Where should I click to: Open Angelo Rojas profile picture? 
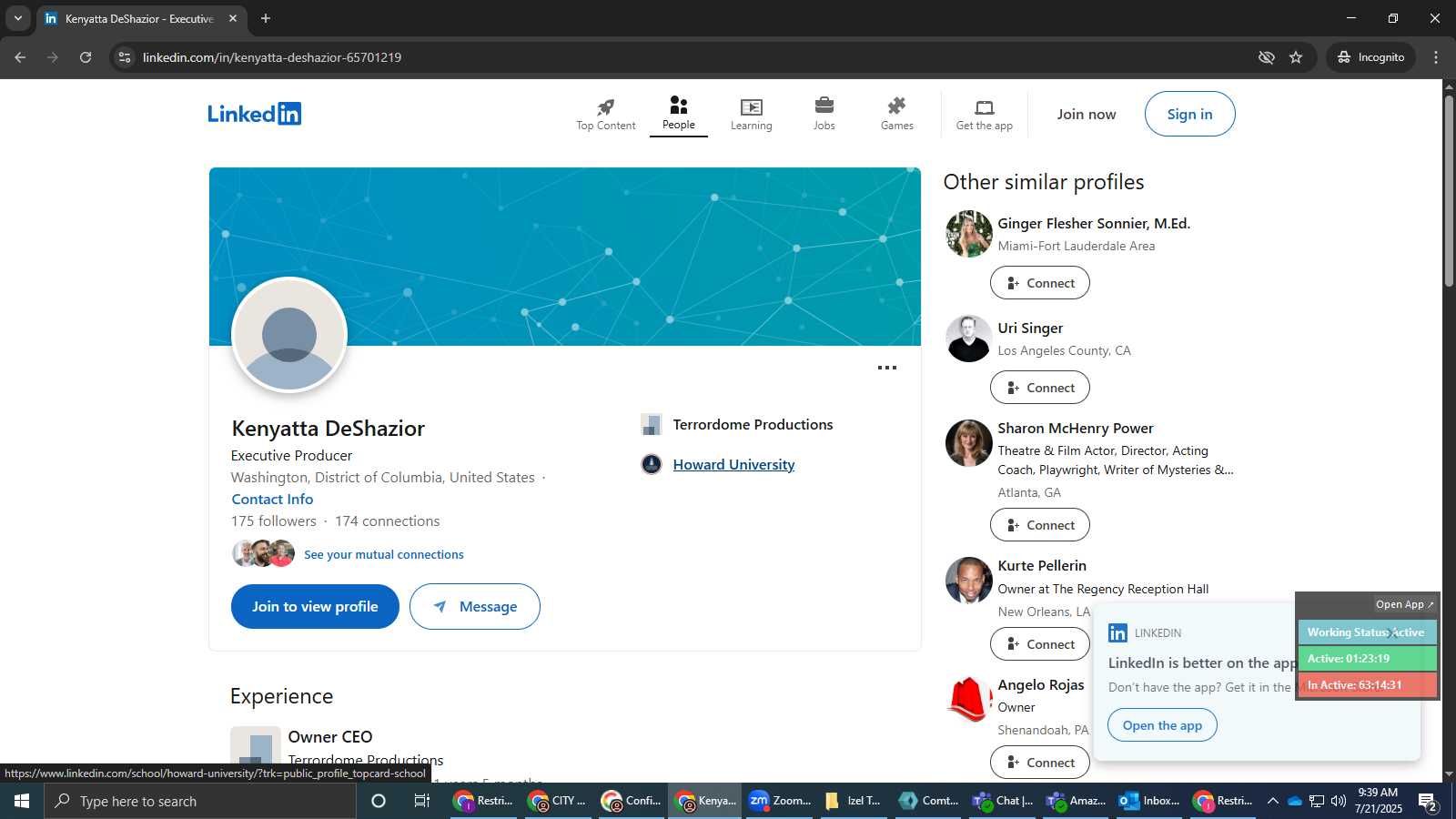click(x=968, y=700)
